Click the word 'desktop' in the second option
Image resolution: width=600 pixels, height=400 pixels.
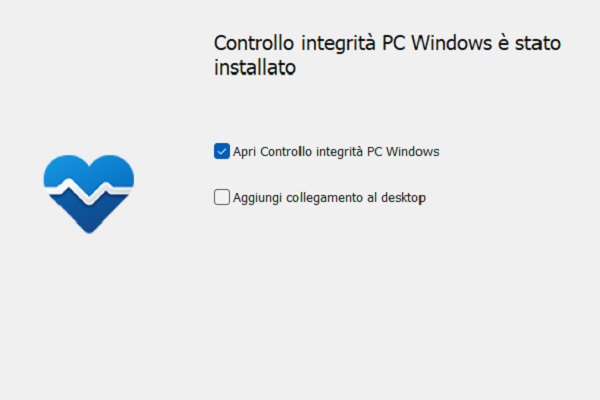tap(404, 198)
